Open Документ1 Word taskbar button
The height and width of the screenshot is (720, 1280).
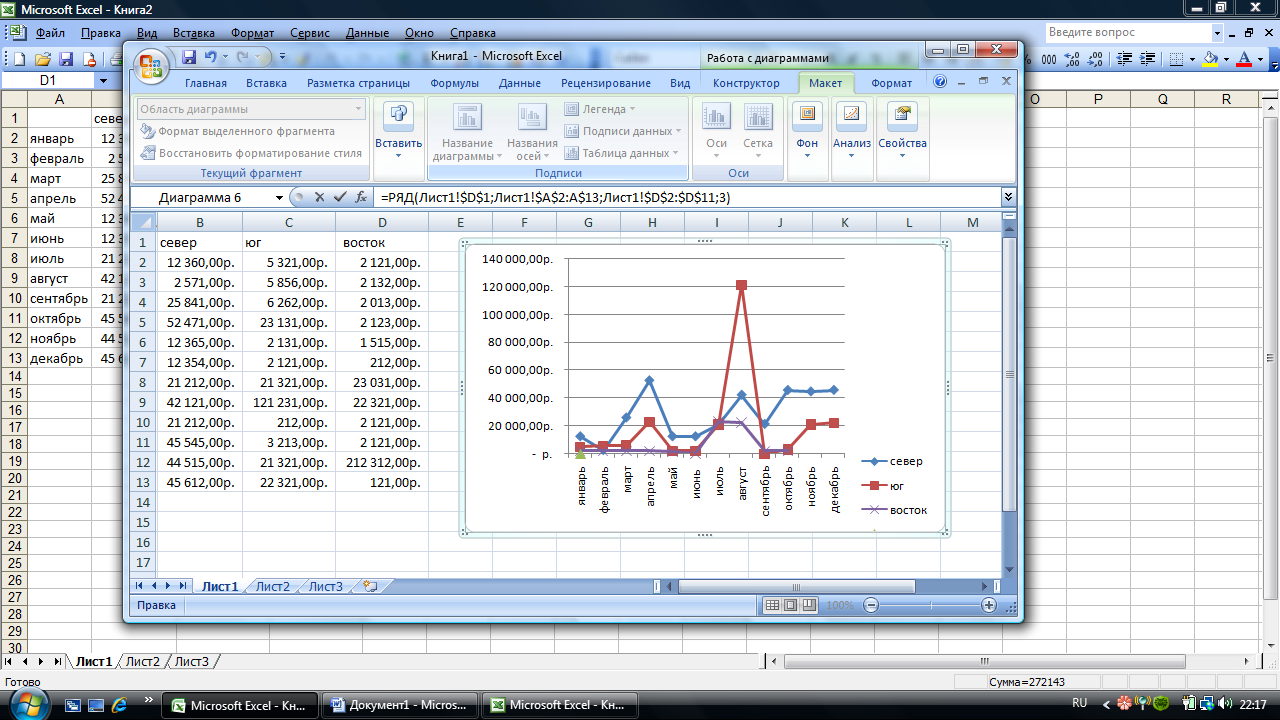tap(398, 705)
